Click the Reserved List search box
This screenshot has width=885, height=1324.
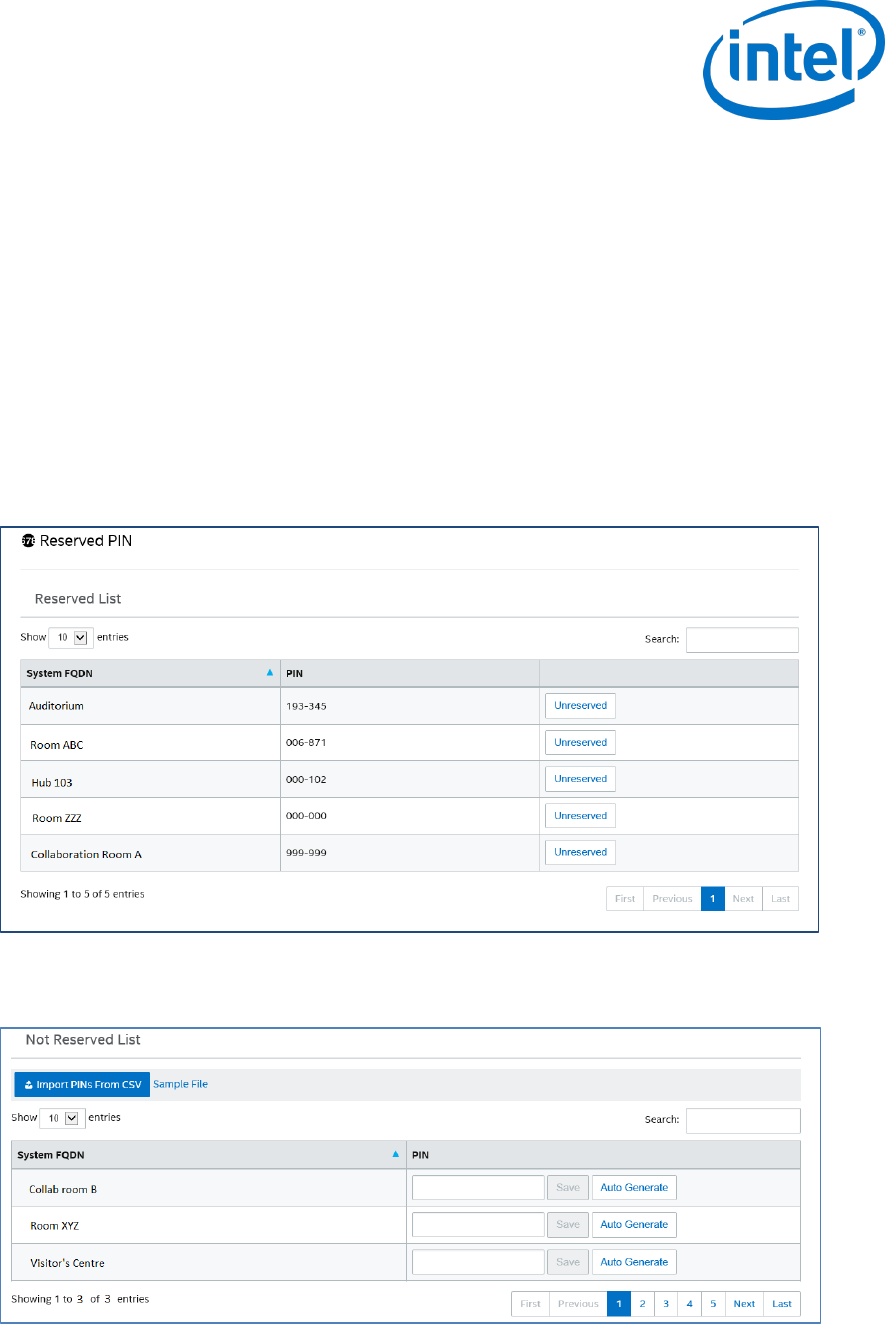742,640
